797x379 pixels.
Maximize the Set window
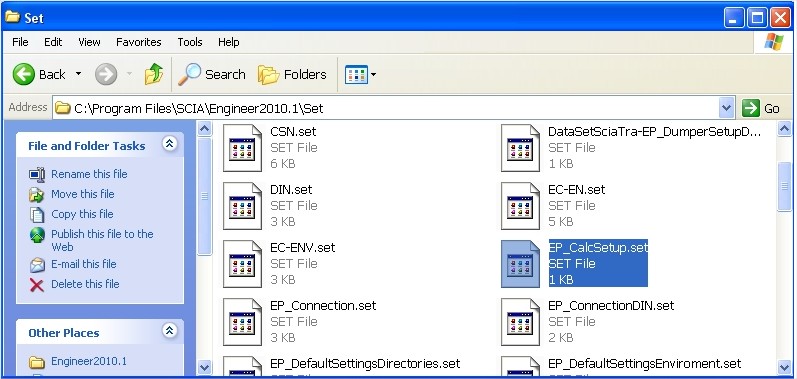click(x=757, y=19)
